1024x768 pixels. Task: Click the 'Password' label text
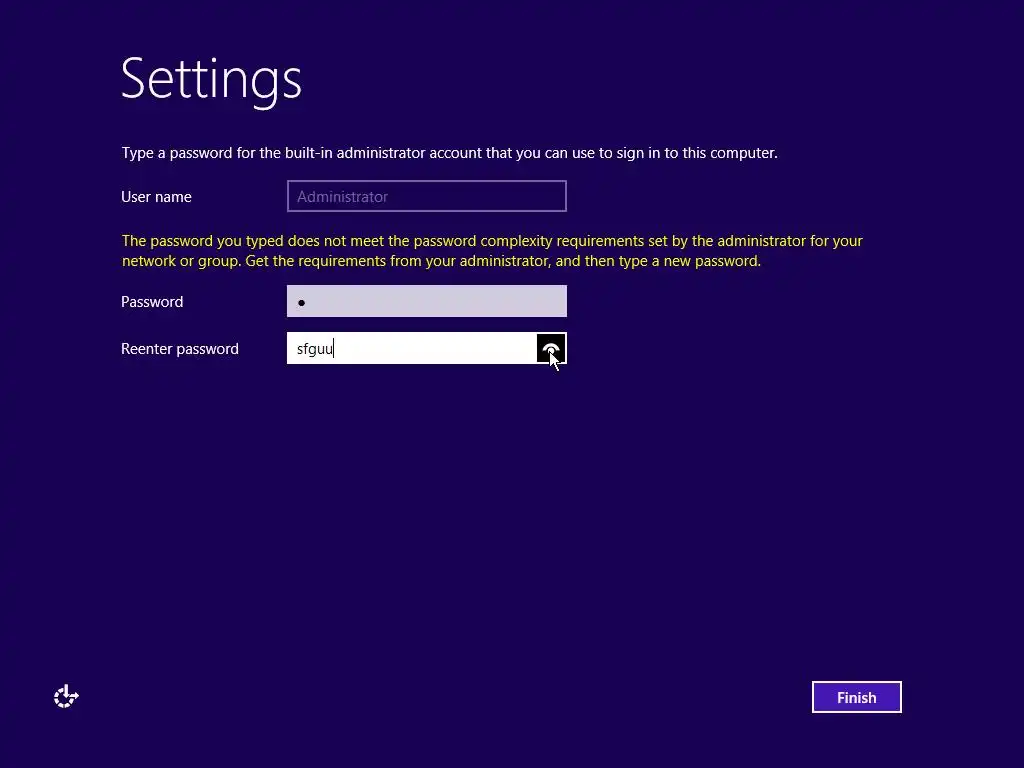(152, 302)
